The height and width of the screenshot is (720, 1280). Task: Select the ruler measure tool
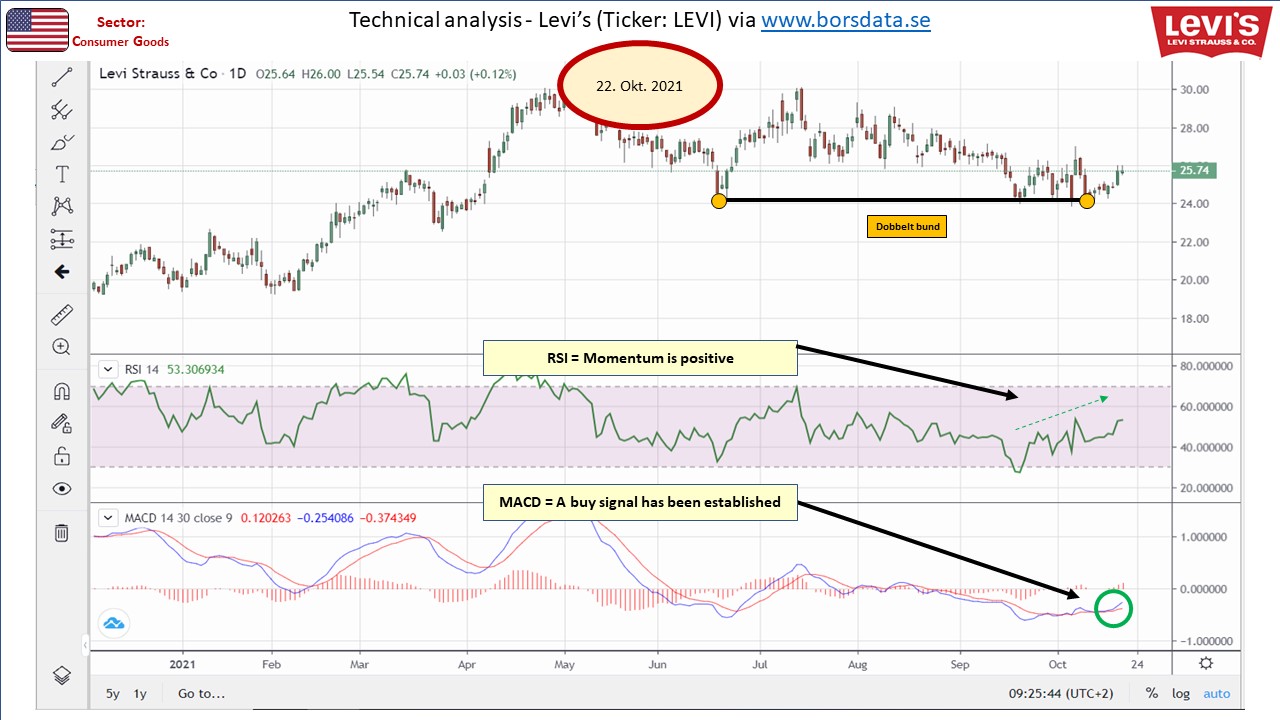62,315
